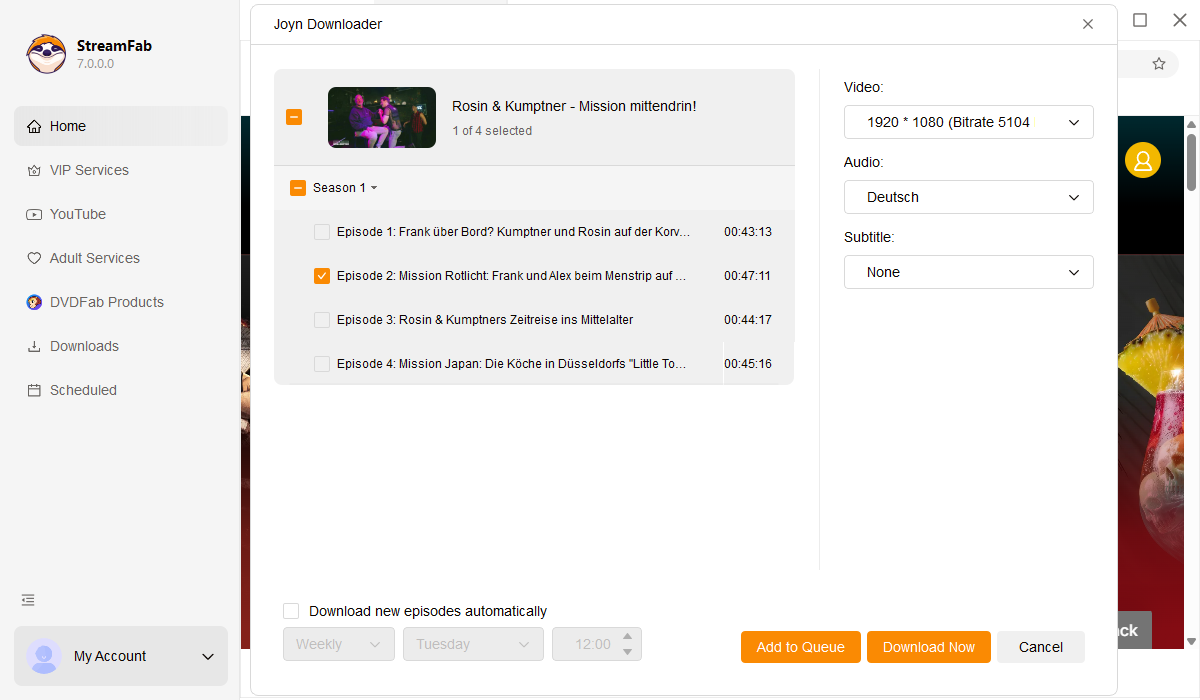This screenshot has width=1200, height=700.
Task: Go to Downloads in the sidebar
Action: click(x=84, y=346)
